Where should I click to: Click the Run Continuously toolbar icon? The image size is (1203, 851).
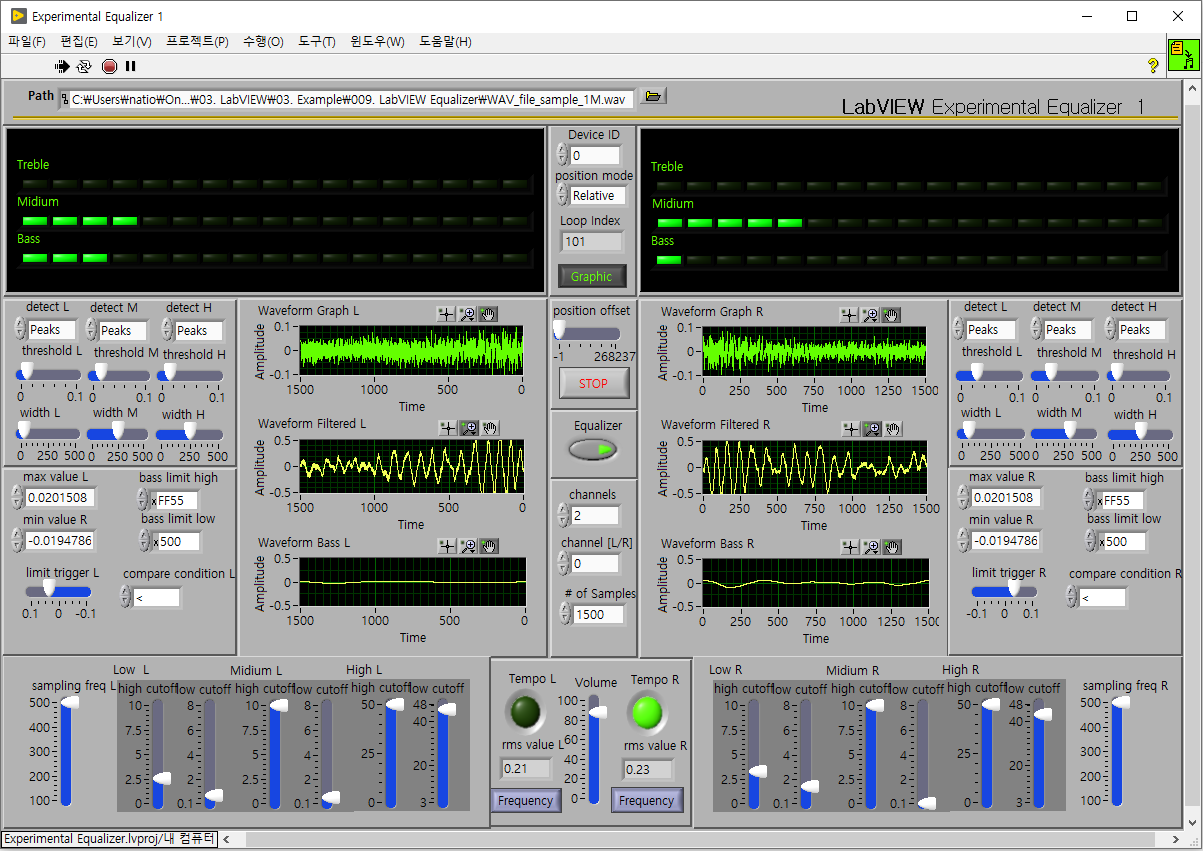85,66
